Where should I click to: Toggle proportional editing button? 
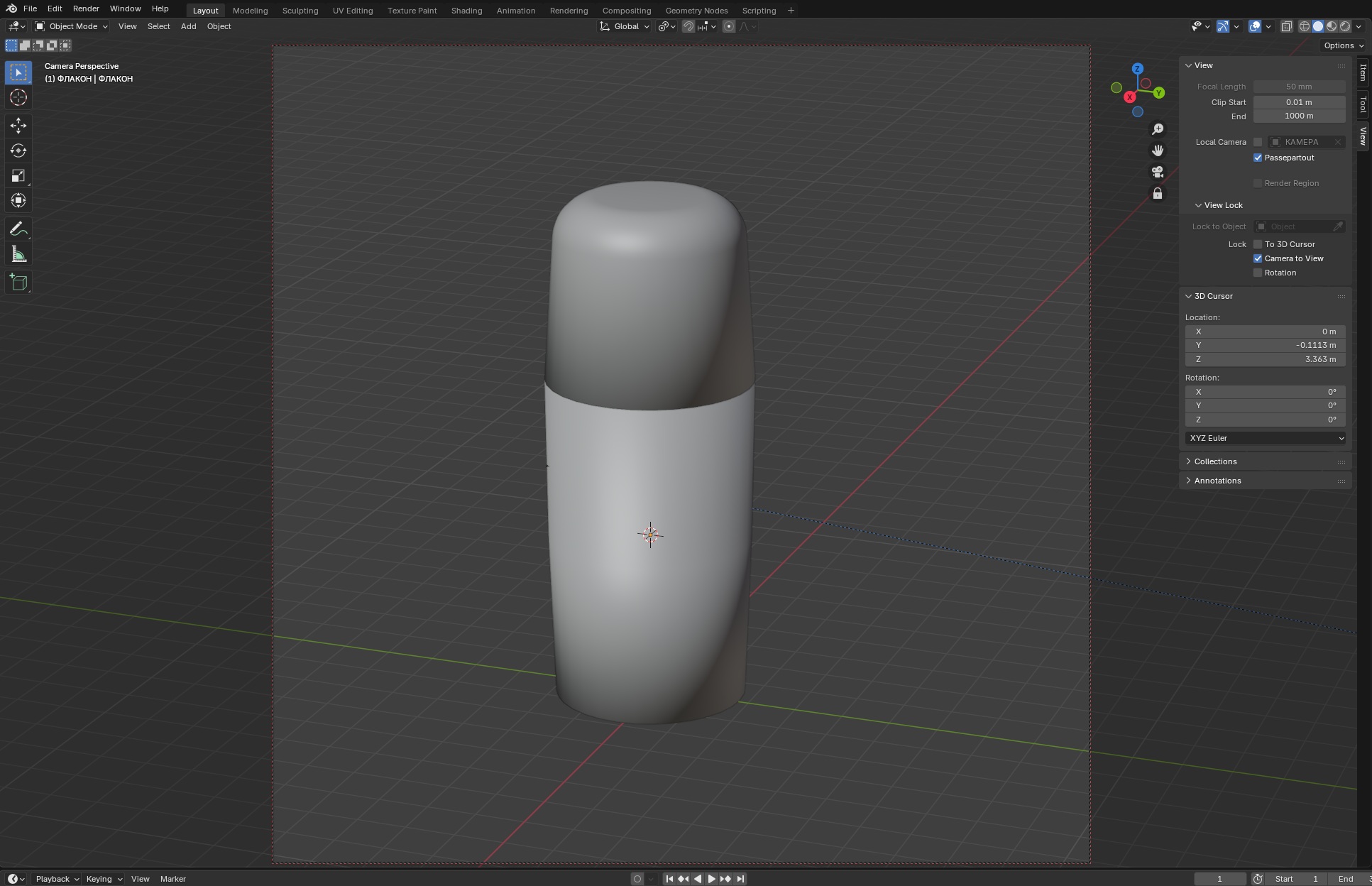pyautogui.click(x=729, y=26)
